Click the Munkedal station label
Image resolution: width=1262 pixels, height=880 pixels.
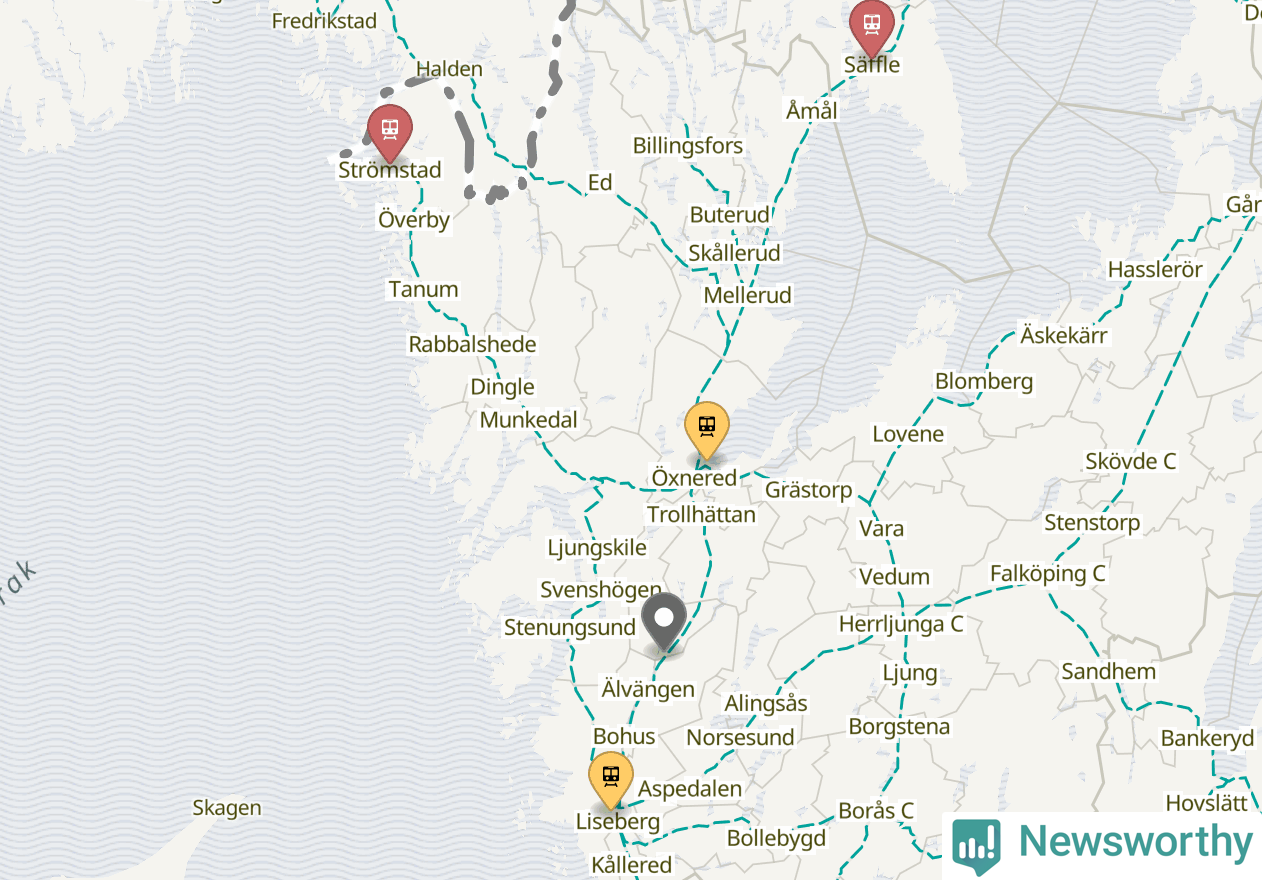click(x=529, y=420)
